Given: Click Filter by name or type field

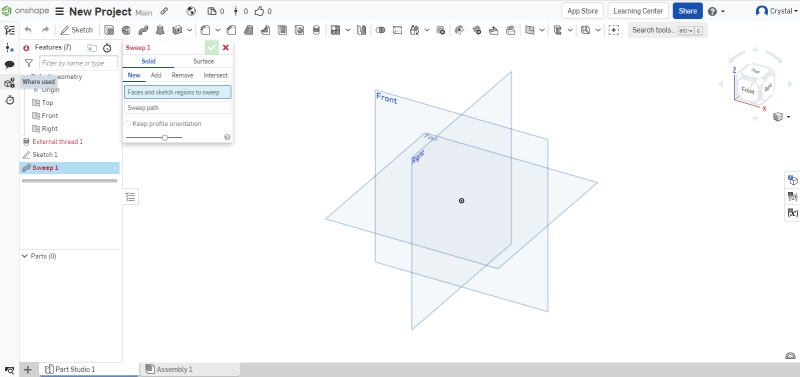Looking at the screenshot, I should point(79,63).
